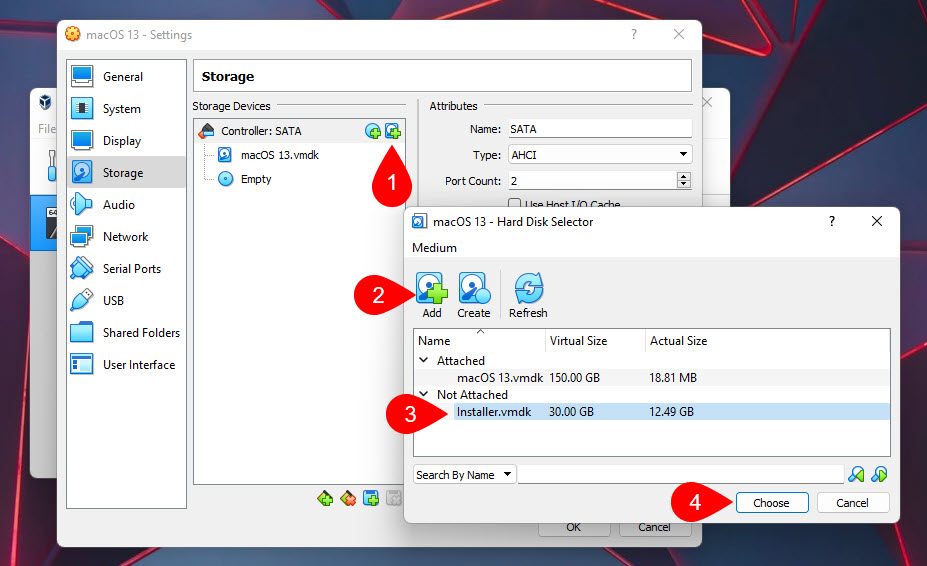Click the add storage attachment icon below the device tree
Viewport: 927px width, 566px height.
(x=371, y=499)
